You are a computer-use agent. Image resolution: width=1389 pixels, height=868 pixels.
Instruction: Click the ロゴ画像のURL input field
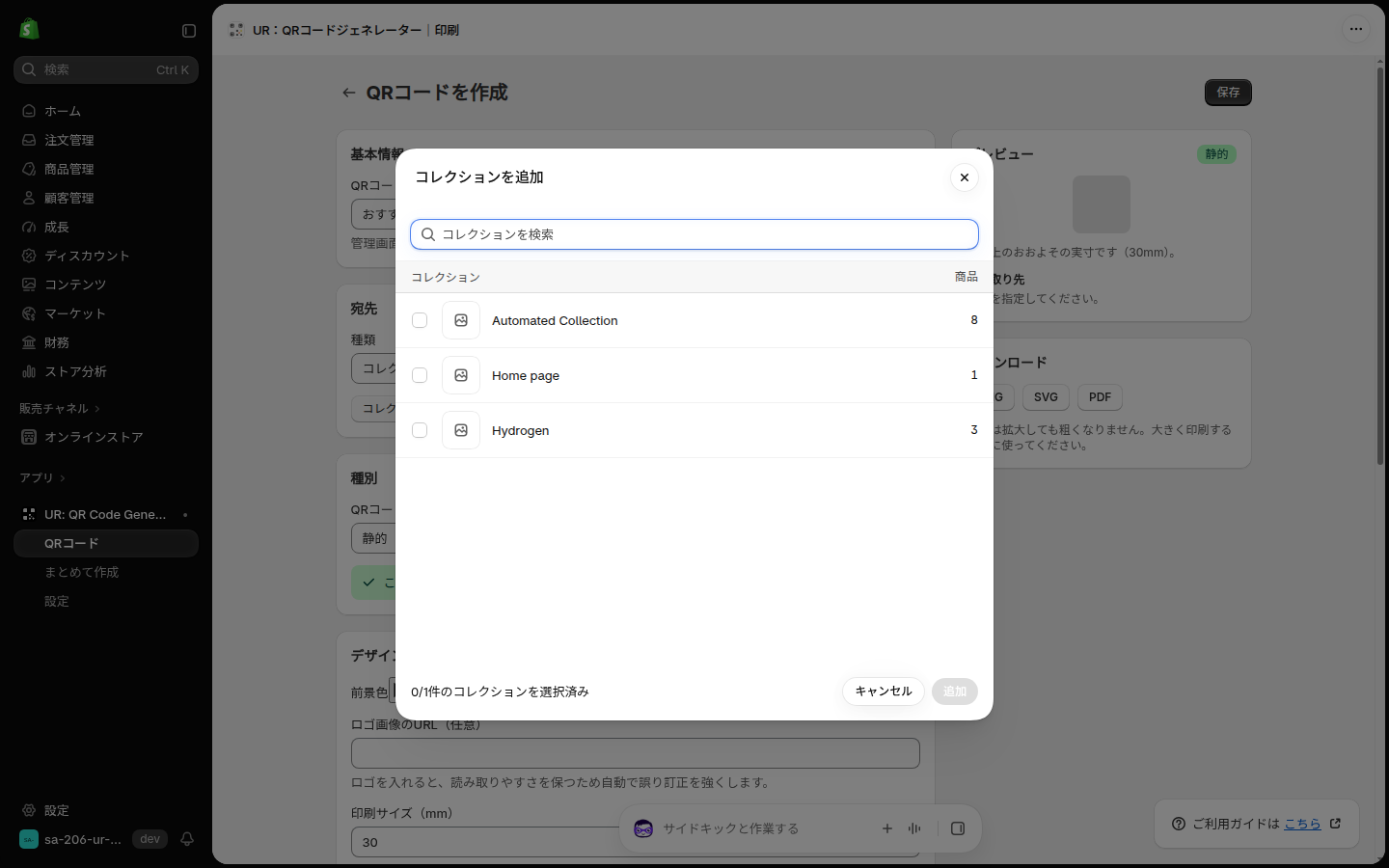pos(636,753)
